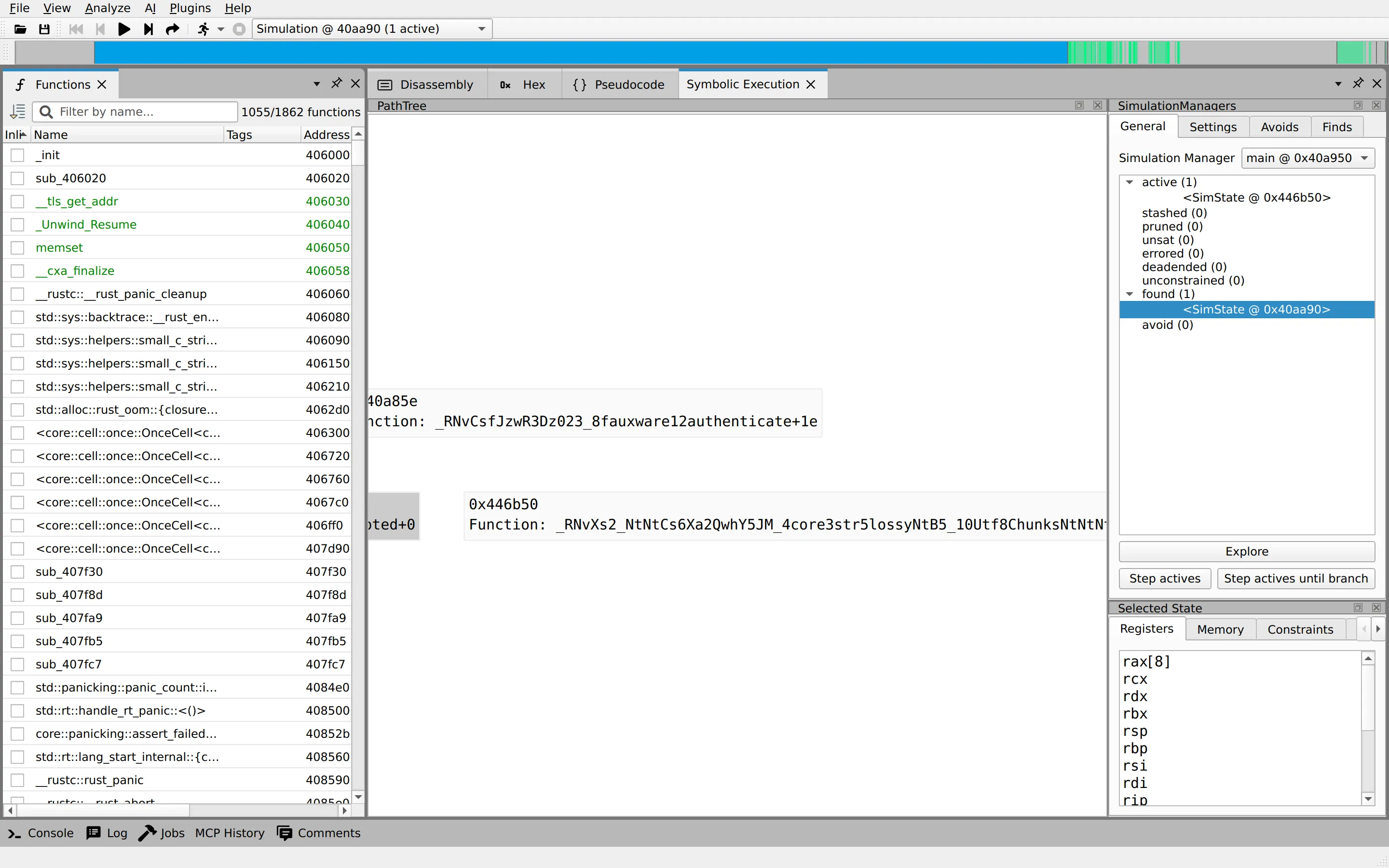This screenshot has height=868, width=1389.
Task: Select function std::rt::handle_rt_panic::<()>
Action: tap(121, 711)
